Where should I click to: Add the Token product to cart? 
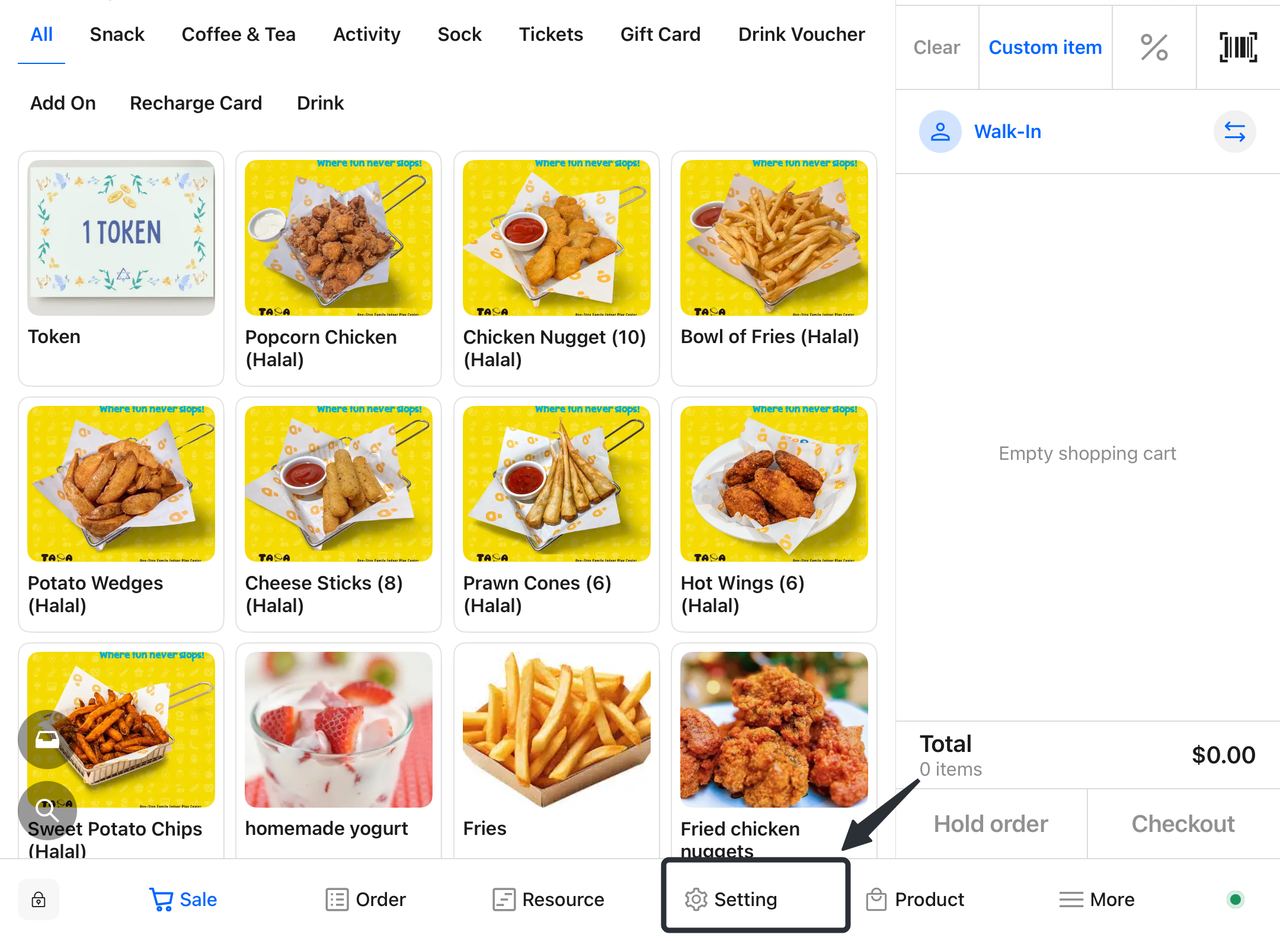121,267
